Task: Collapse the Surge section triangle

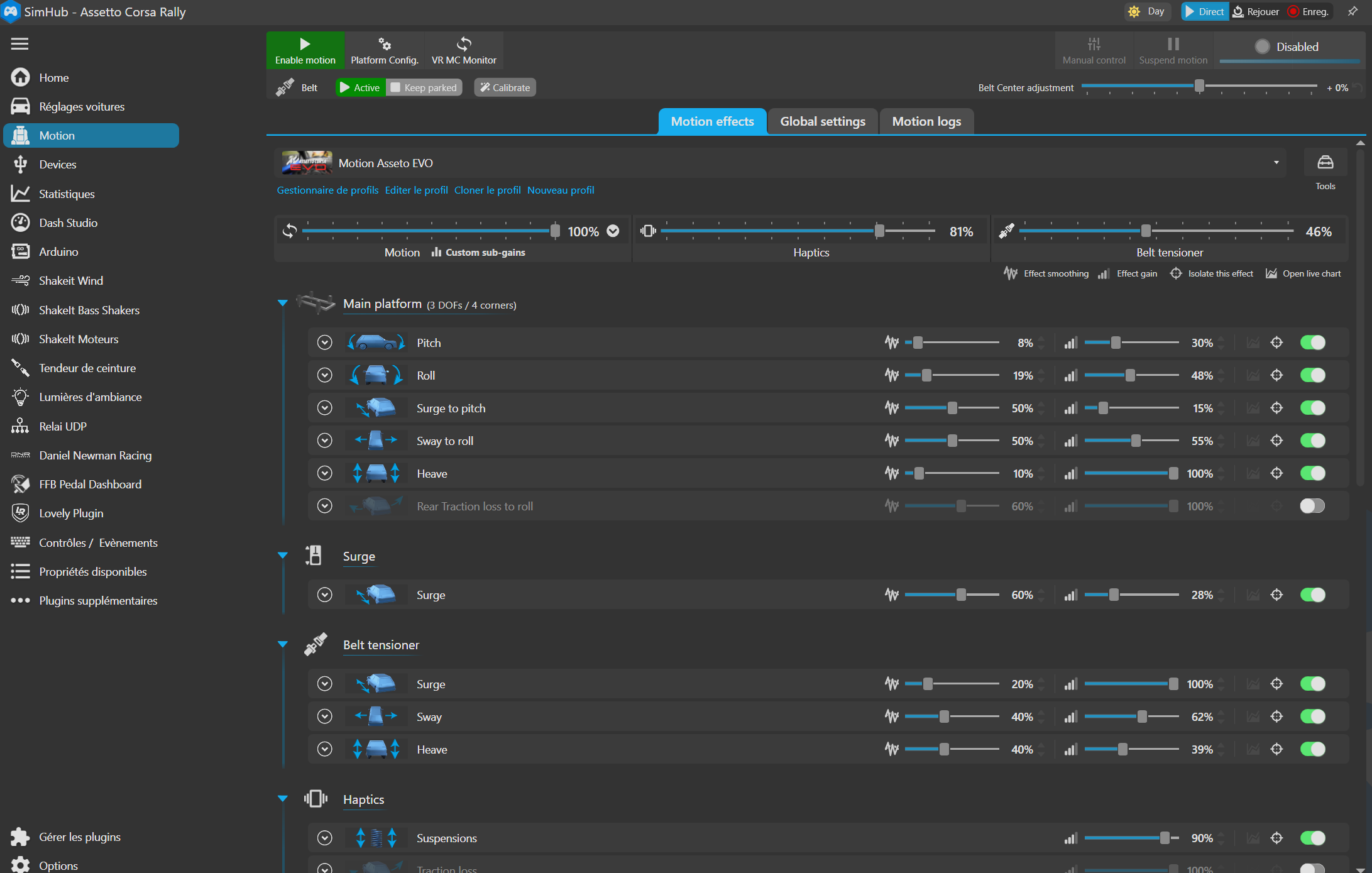Action: (x=282, y=555)
